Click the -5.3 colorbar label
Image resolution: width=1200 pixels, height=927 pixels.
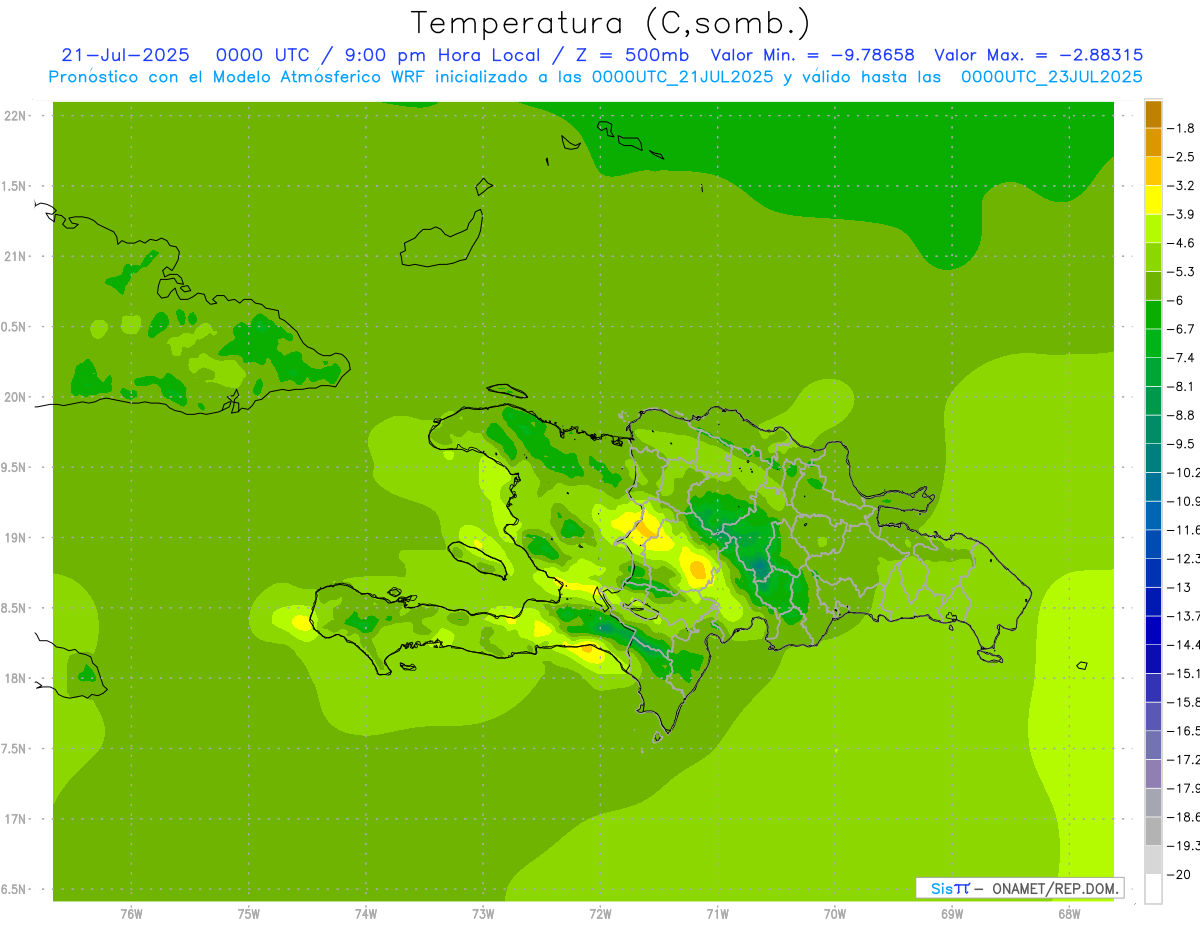click(1181, 271)
